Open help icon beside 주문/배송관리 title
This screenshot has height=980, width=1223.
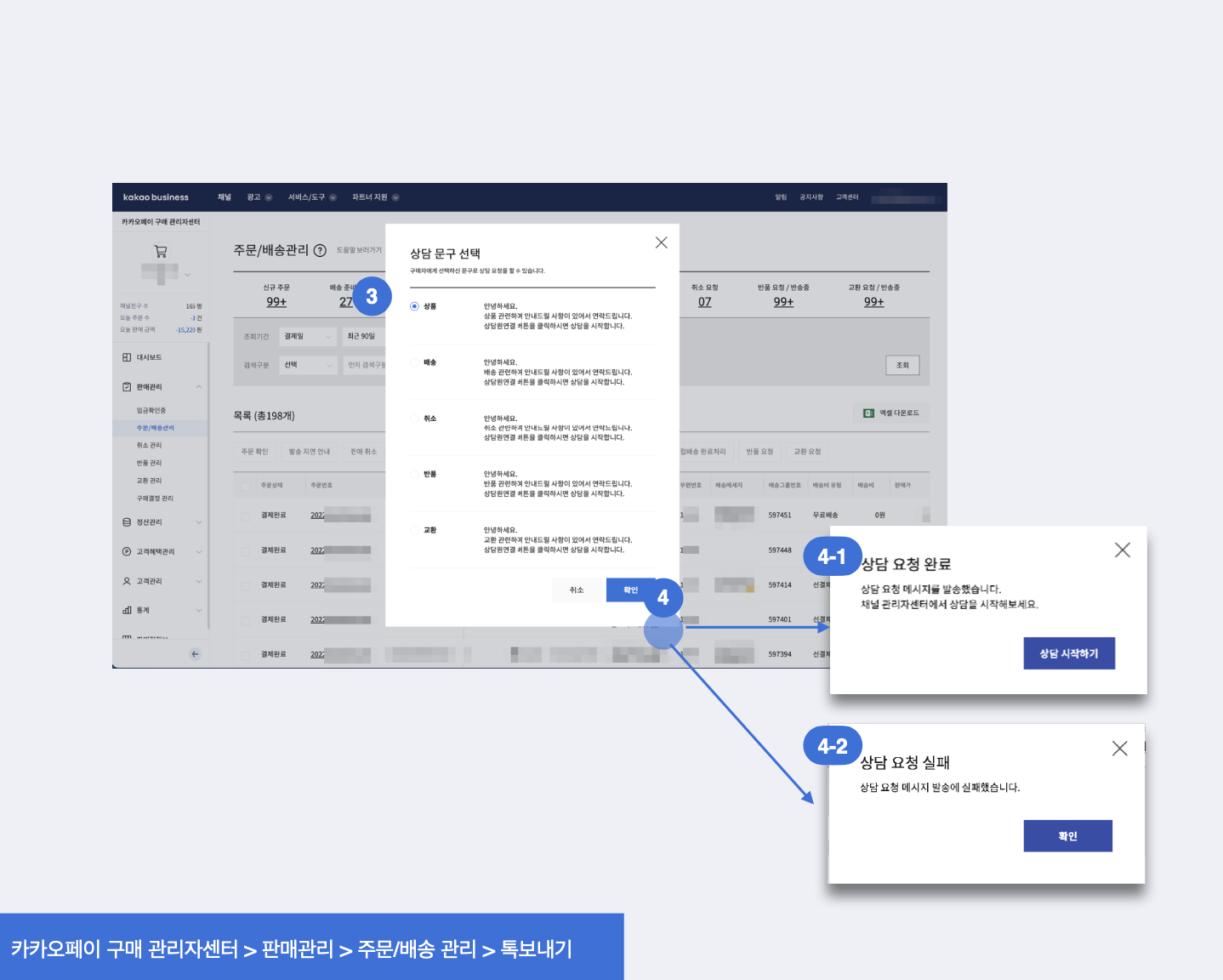[320, 250]
